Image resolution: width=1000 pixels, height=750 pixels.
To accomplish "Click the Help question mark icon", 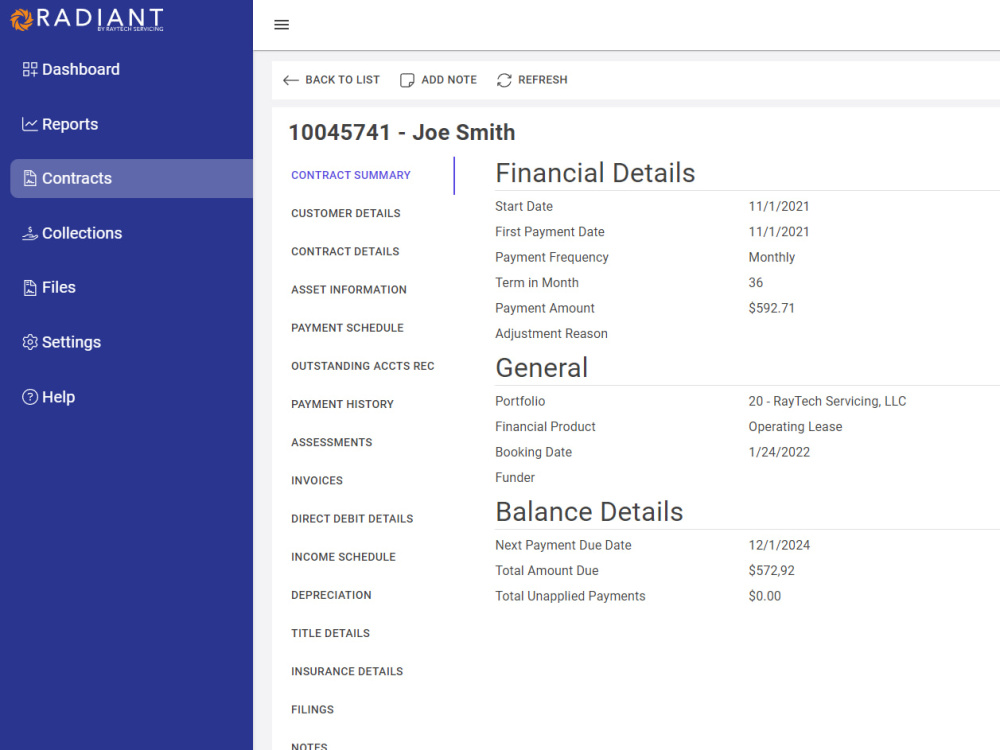I will pos(30,397).
